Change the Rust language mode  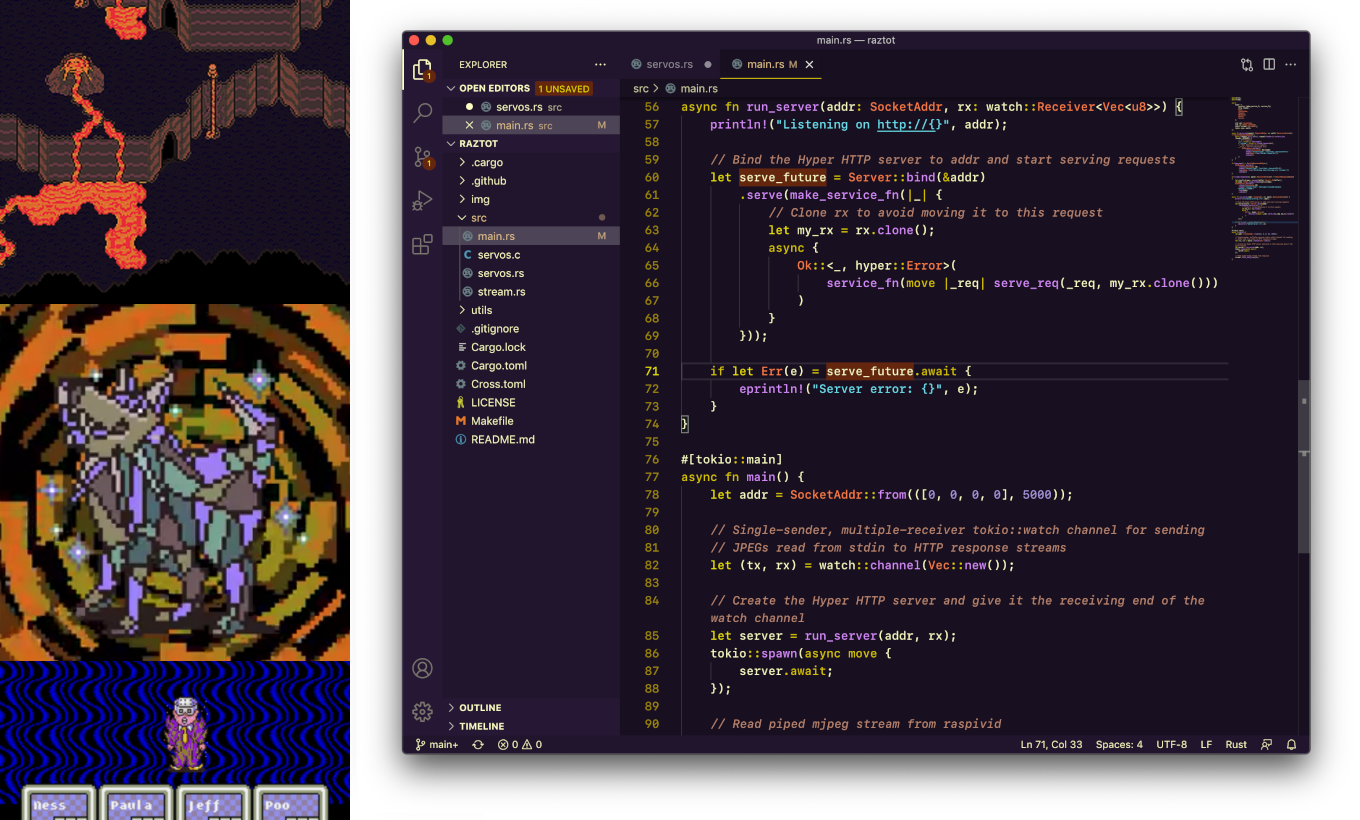[x=1236, y=745]
